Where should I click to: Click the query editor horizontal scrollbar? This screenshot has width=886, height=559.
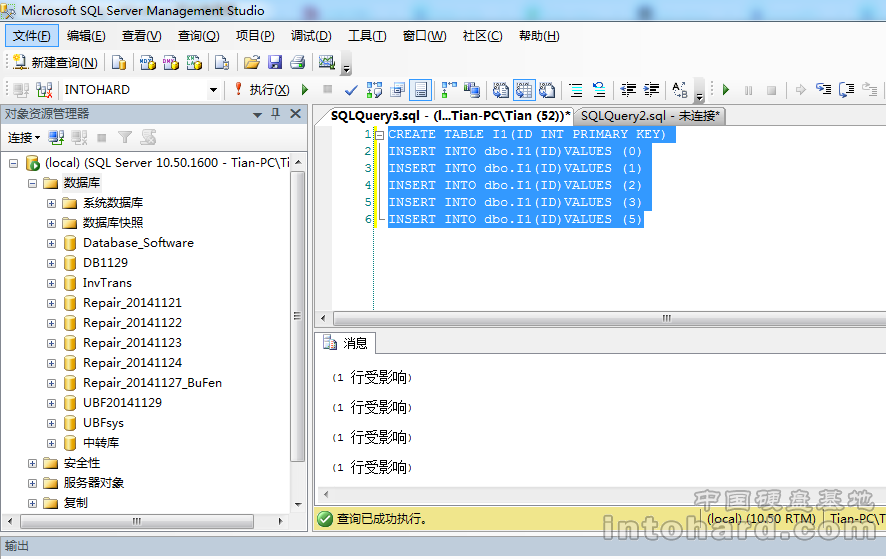click(x=610, y=318)
